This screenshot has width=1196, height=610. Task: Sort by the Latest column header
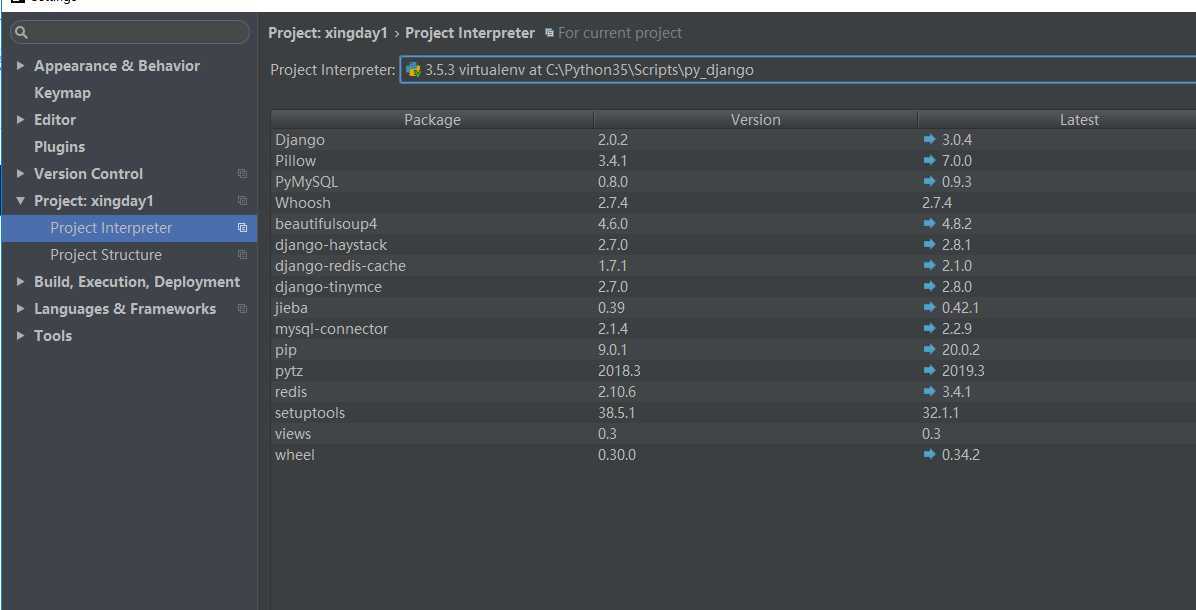click(x=1057, y=120)
